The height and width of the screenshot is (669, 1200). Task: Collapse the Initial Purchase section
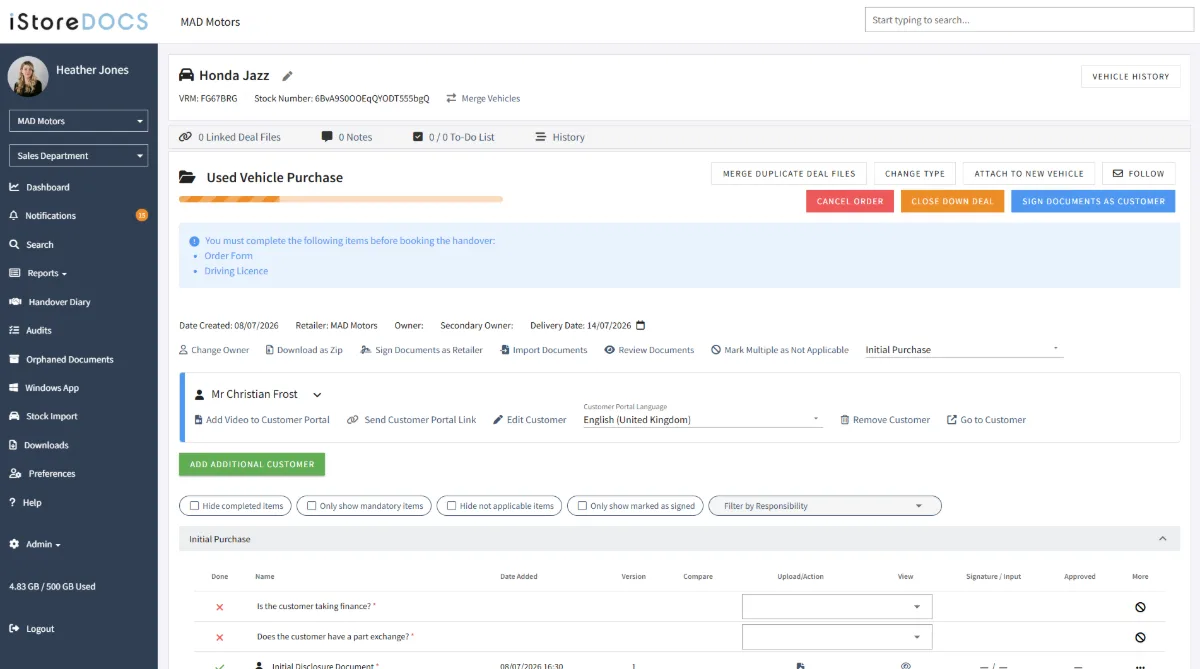pos(1163,539)
